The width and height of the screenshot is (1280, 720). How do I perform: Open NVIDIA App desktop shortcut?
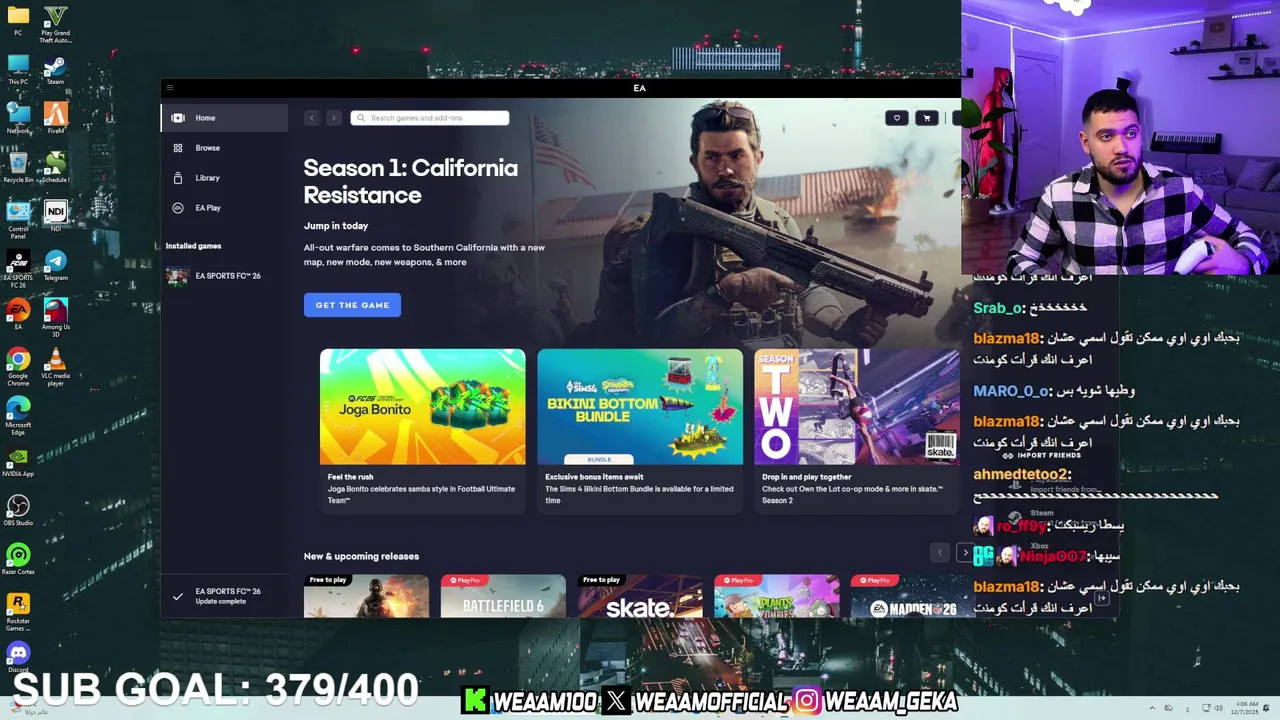pos(18,462)
